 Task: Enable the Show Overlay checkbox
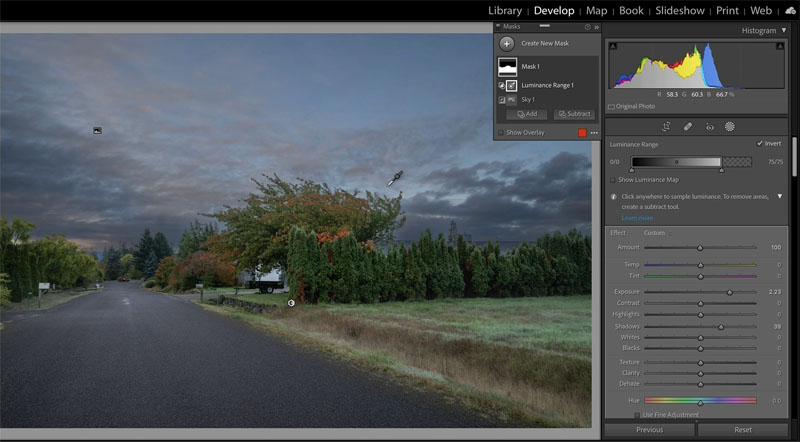click(501, 133)
